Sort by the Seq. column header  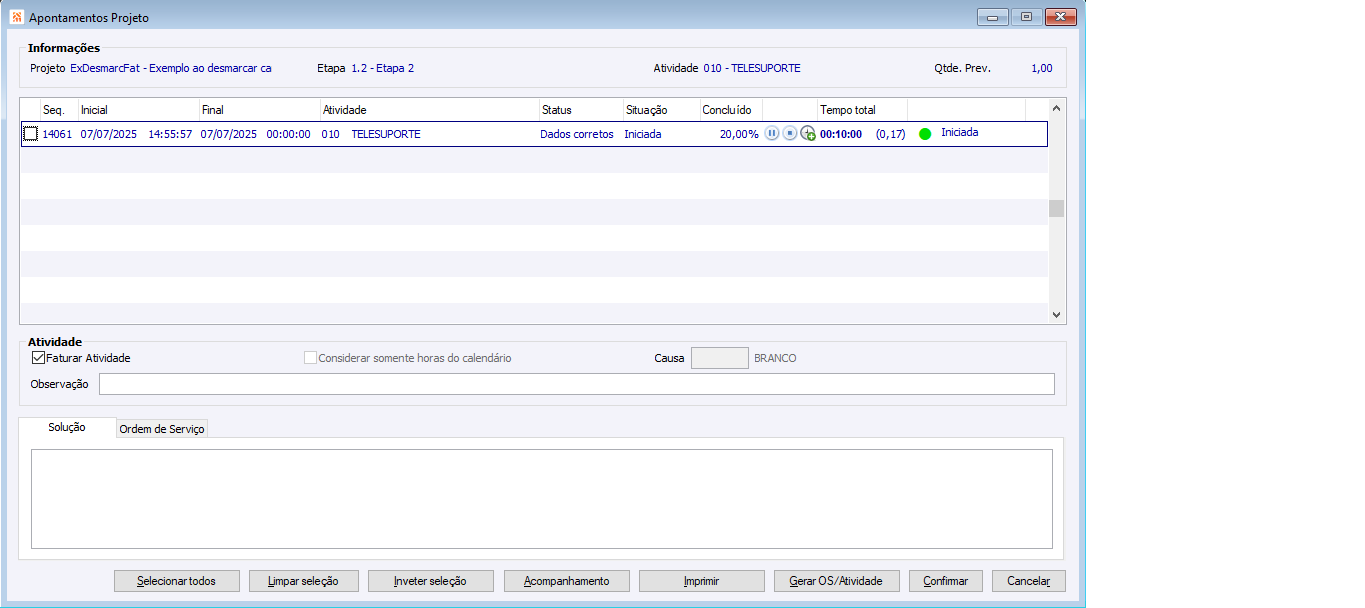59,110
